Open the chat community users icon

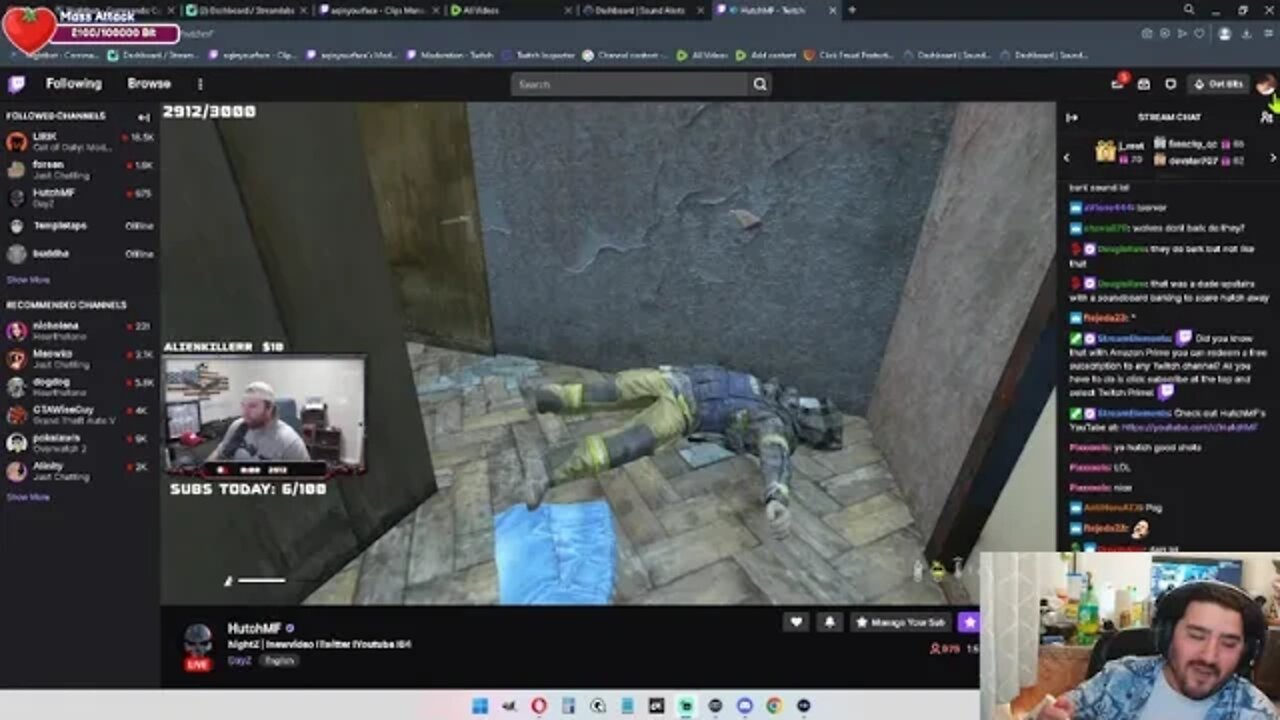1266,117
